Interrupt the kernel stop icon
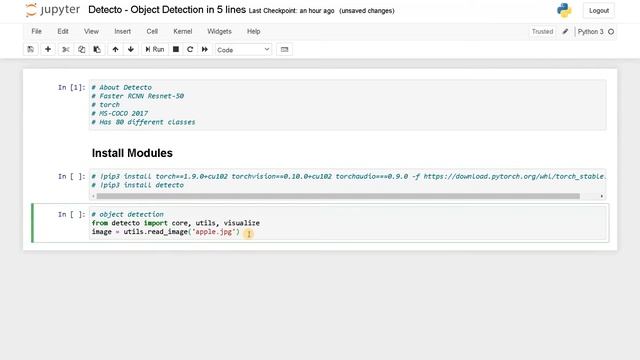Image resolution: width=640 pixels, height=360 pixels. pyautogui.click(x=176, y=49)
